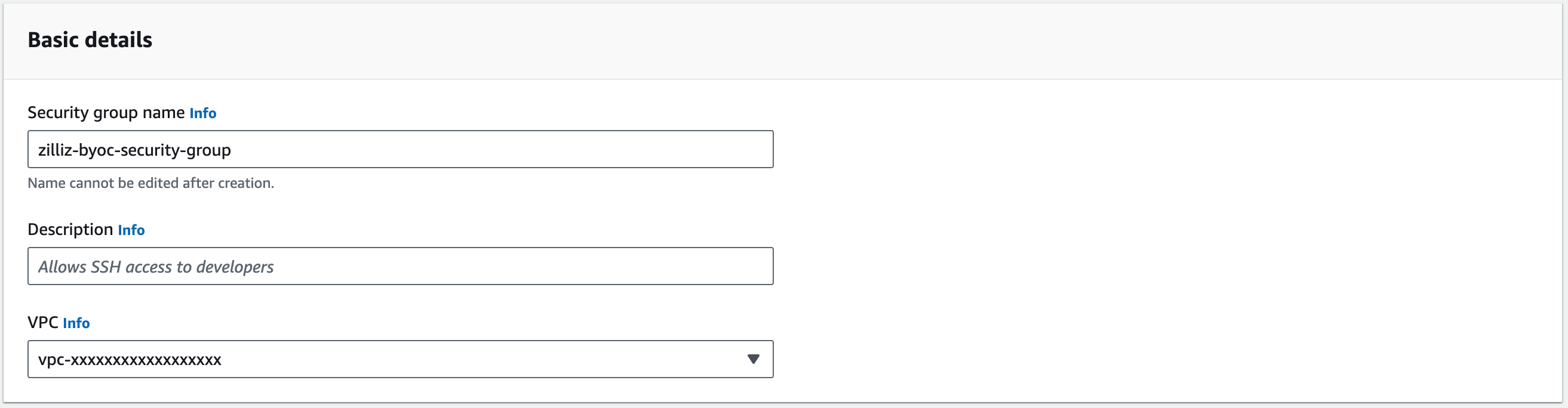Click the Description field label

point(70,229)
